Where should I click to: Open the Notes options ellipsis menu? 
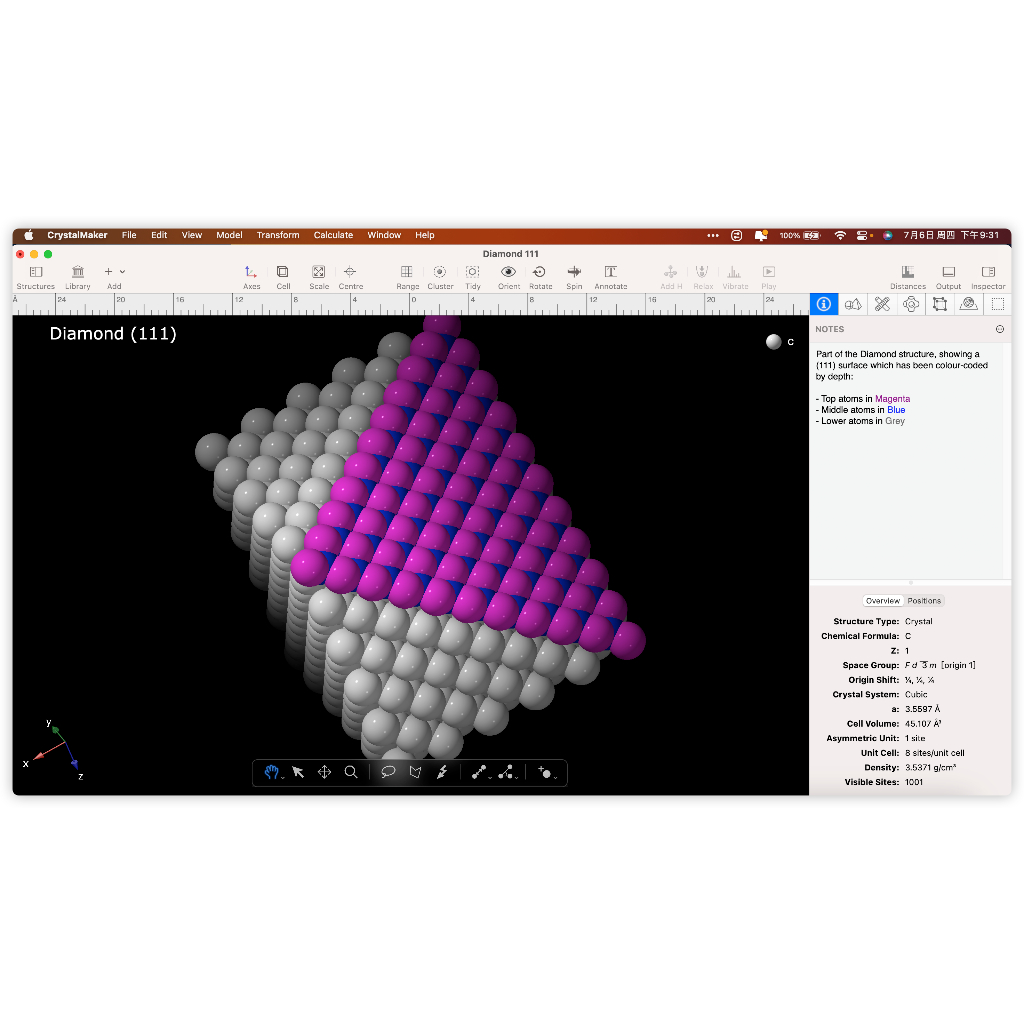1000,329
